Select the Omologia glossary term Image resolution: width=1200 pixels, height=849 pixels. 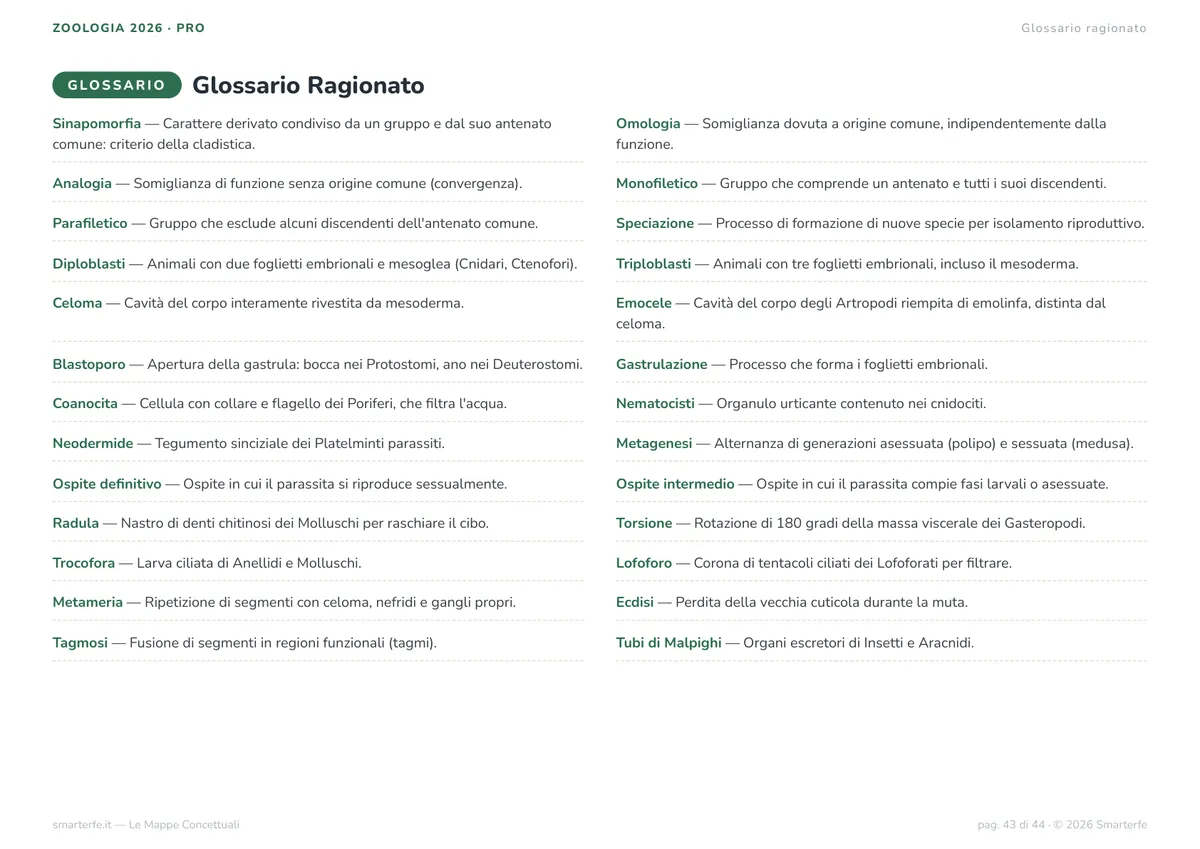[x=648, y=124]
